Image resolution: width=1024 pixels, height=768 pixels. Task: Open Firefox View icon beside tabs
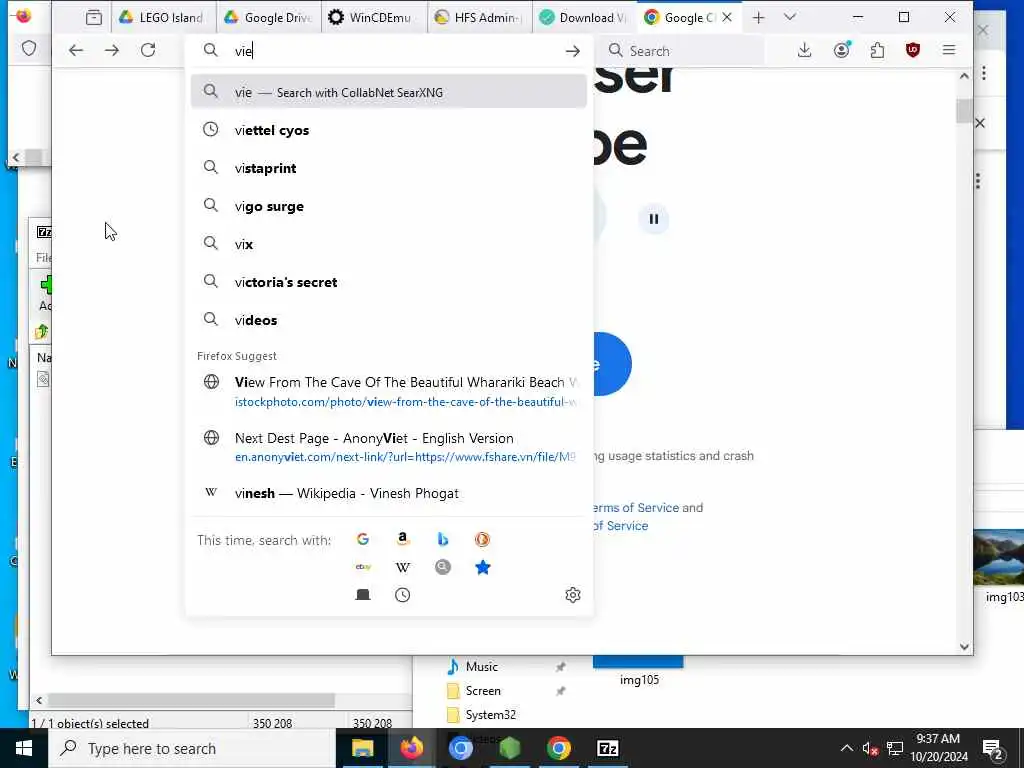[94, 18]
